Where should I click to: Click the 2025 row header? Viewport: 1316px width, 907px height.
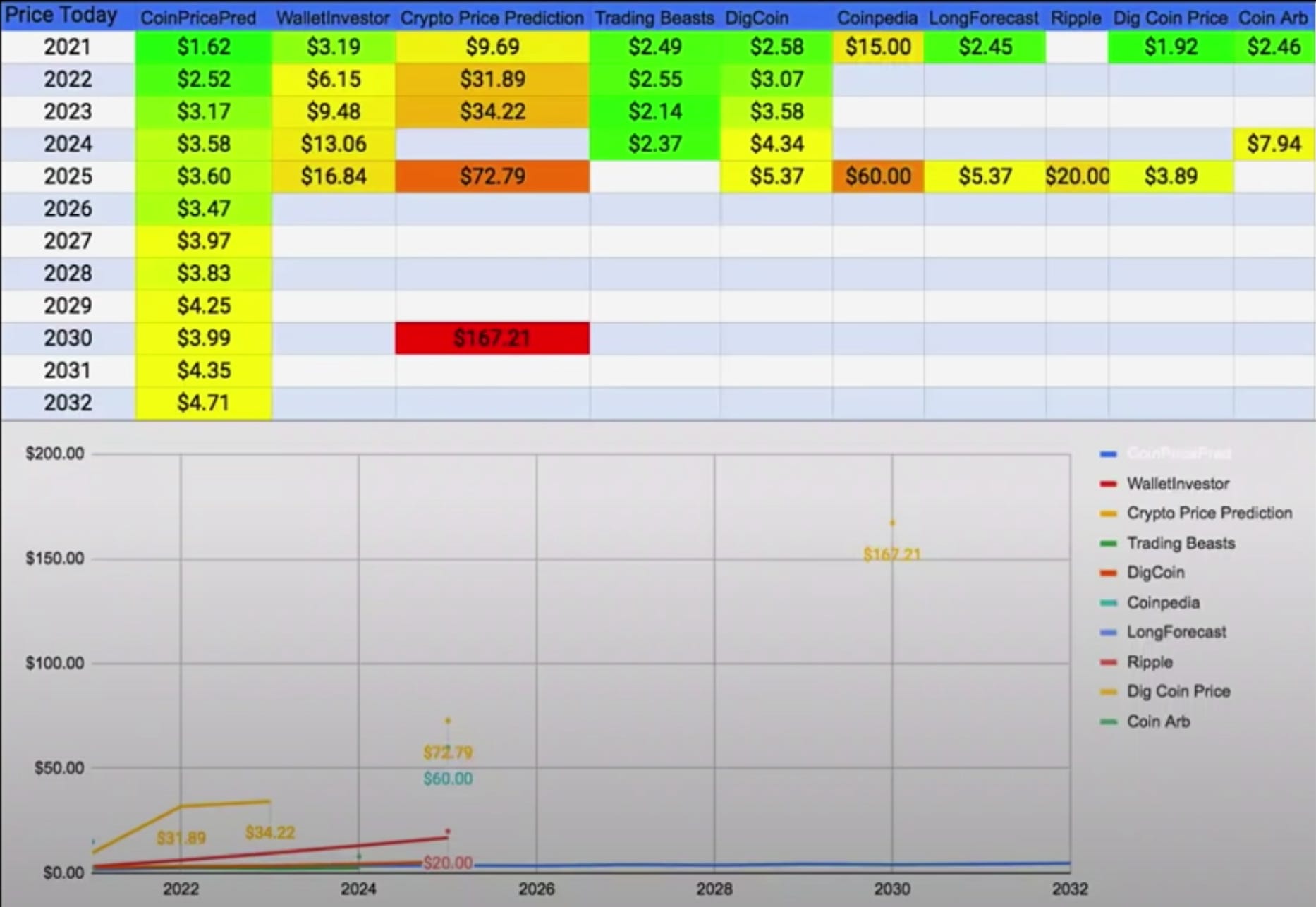pos(68,176)
